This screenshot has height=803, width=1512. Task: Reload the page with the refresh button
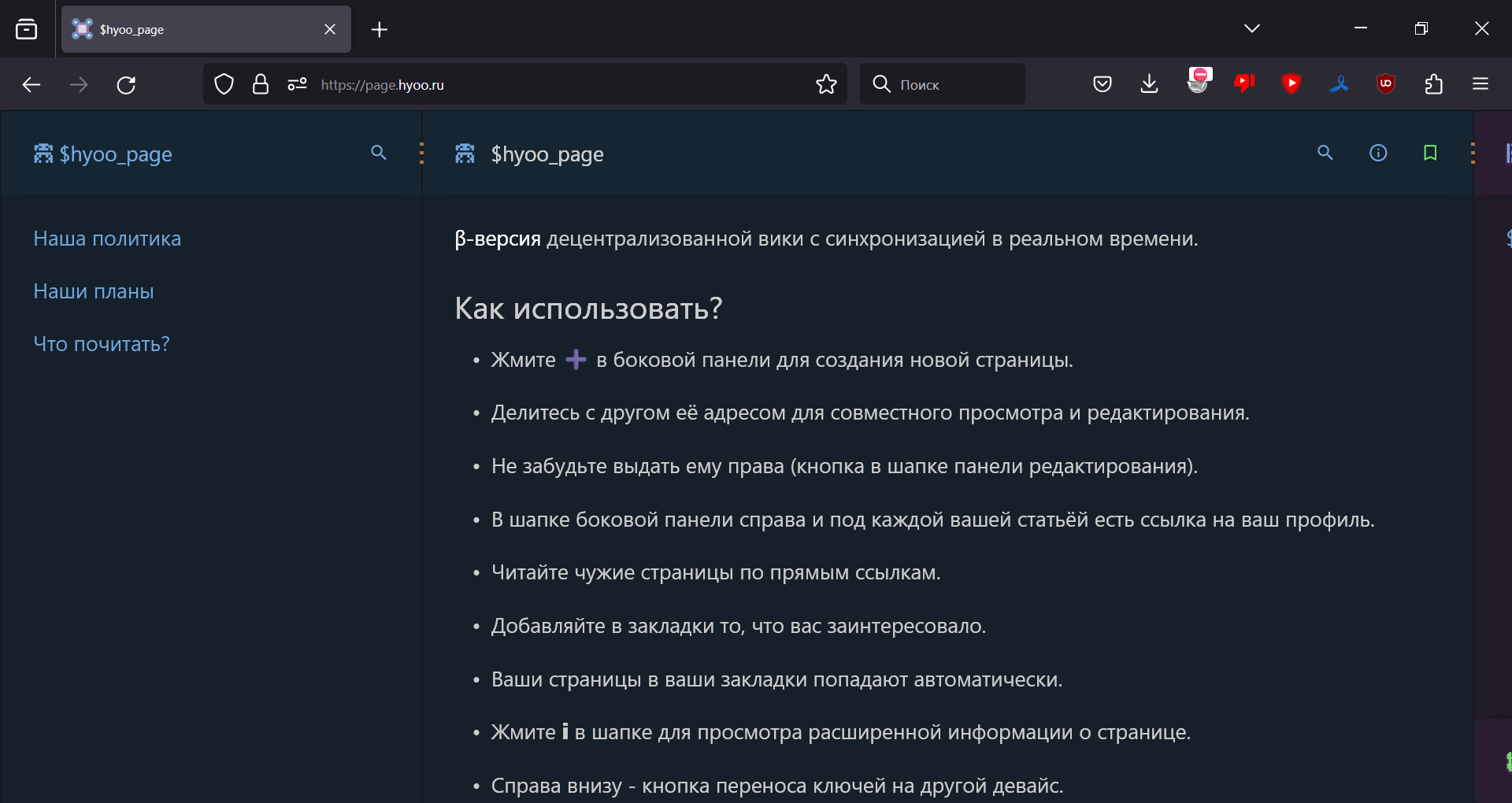pos(126,84)
